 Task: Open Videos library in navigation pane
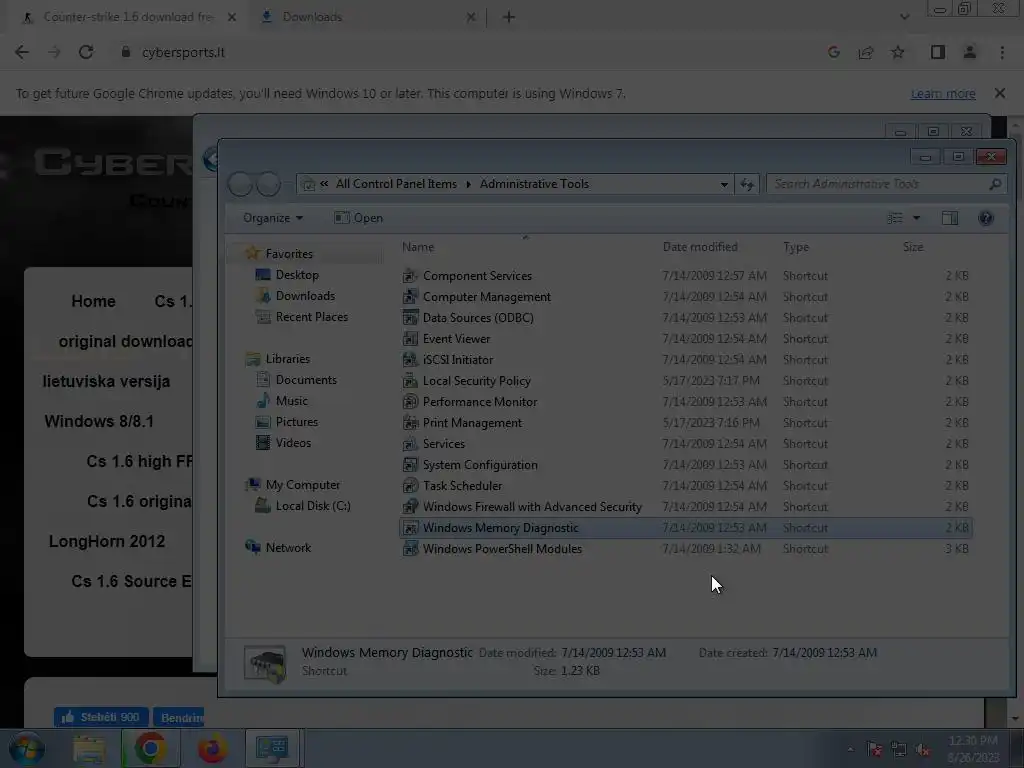(x=293, y=443)
